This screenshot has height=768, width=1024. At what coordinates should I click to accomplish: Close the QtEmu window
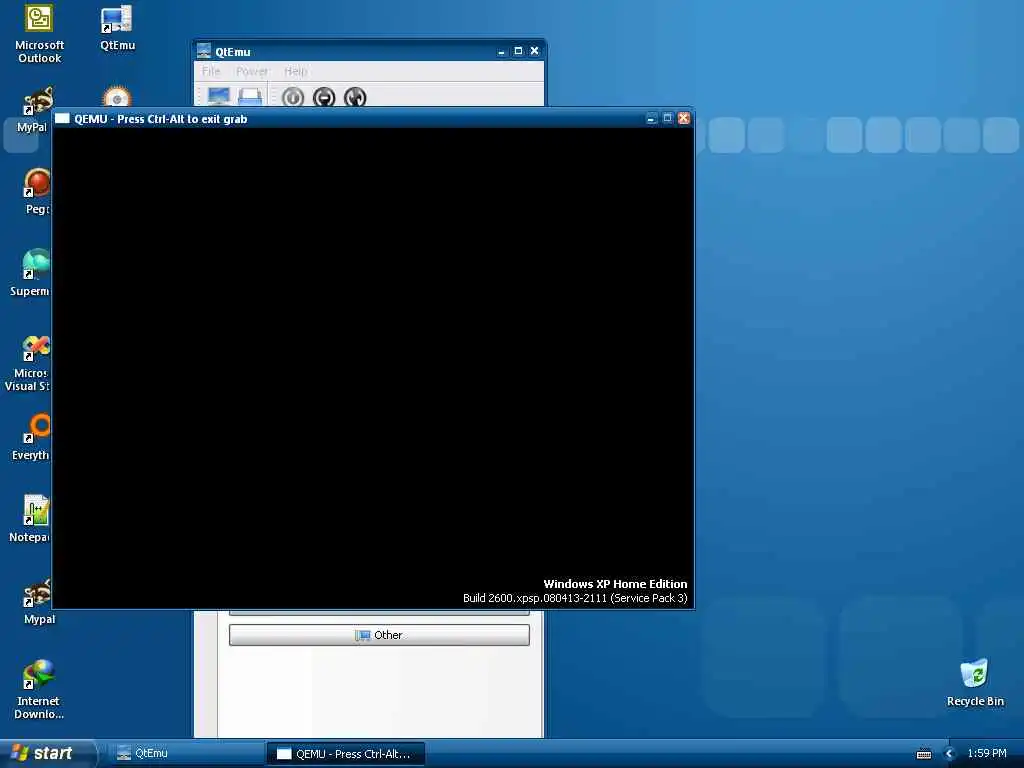coord(534,51)
